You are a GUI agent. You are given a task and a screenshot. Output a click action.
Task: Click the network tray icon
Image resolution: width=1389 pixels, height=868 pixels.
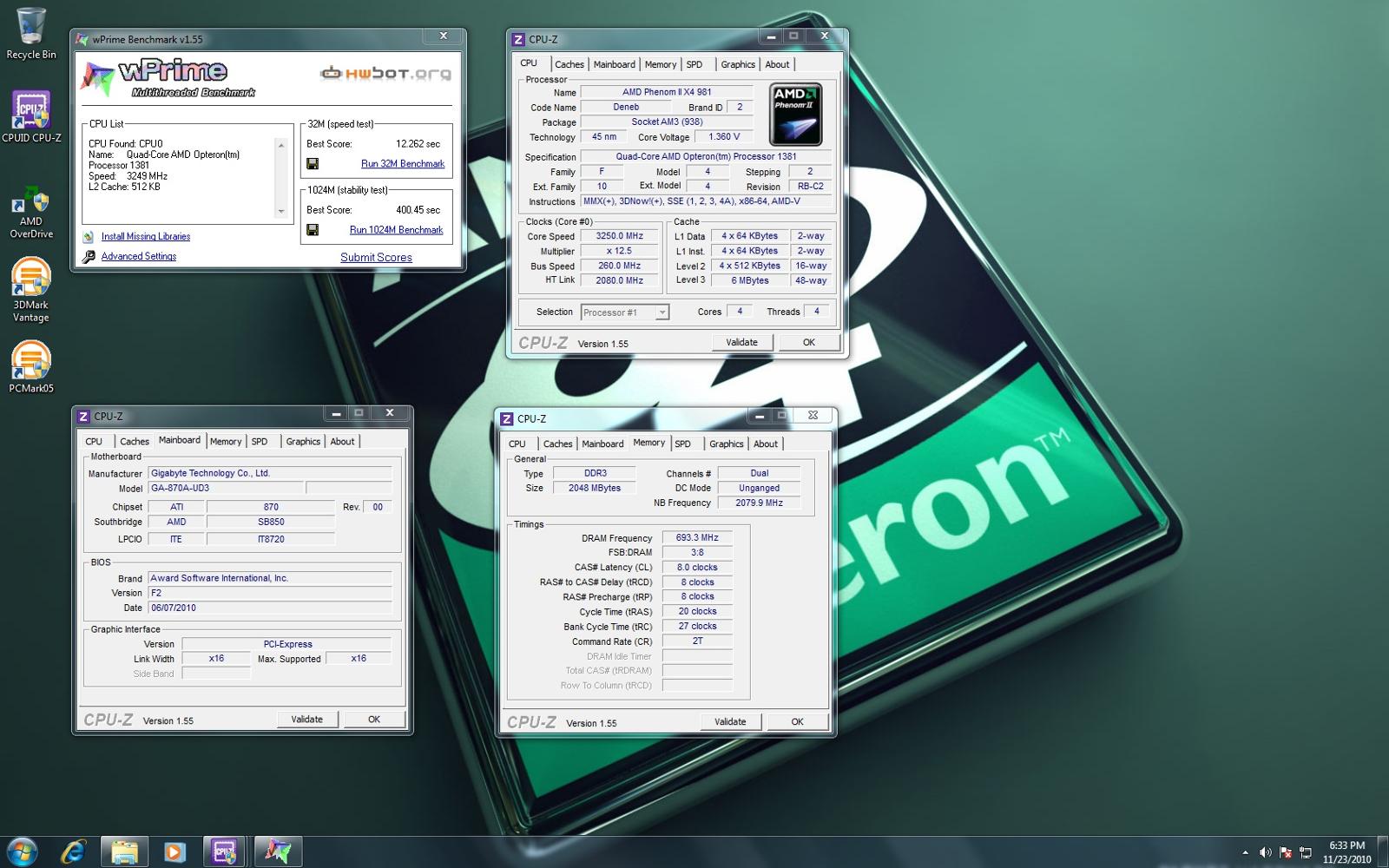(1305, 853)
